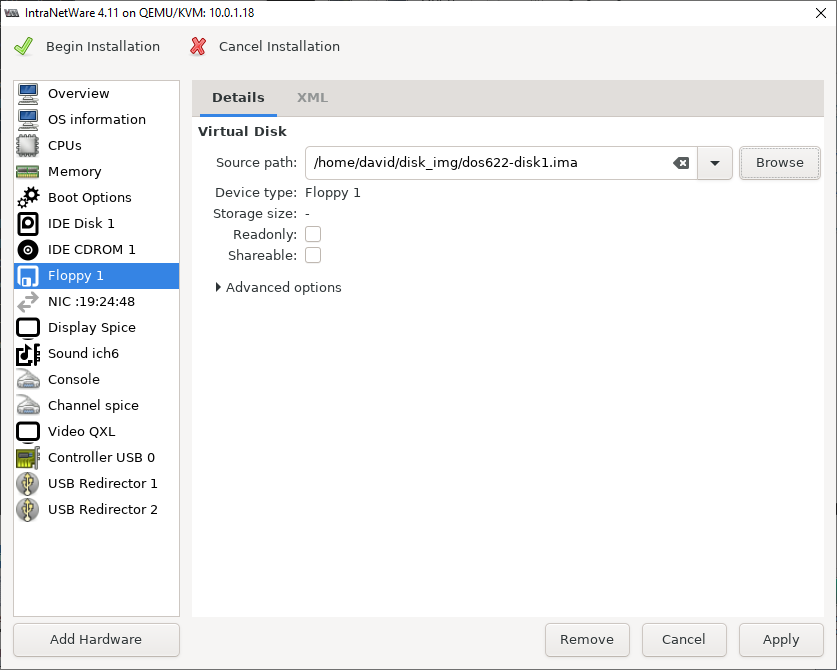Click the Apply button
Image resolution: width=837 pixels, height=670 pixels.
(x=781, y=640)
